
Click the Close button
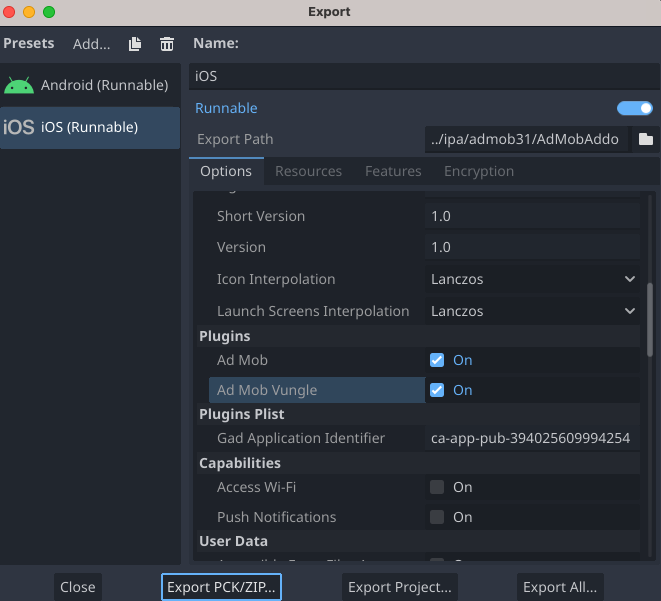click(x=78, y=587)
